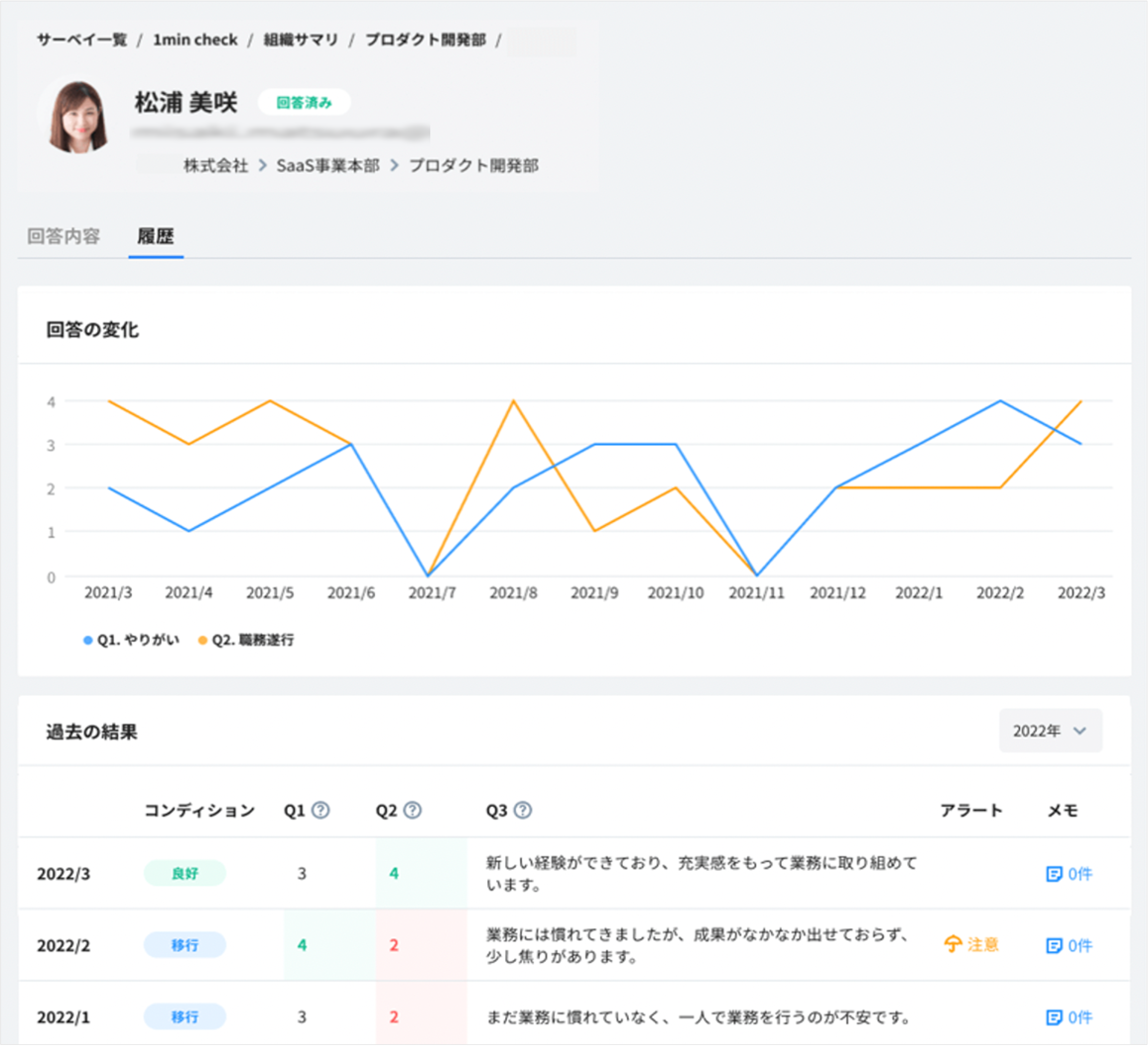
Task: Open the memo icon for 2022/3 row
Action: pos(1055,873)
